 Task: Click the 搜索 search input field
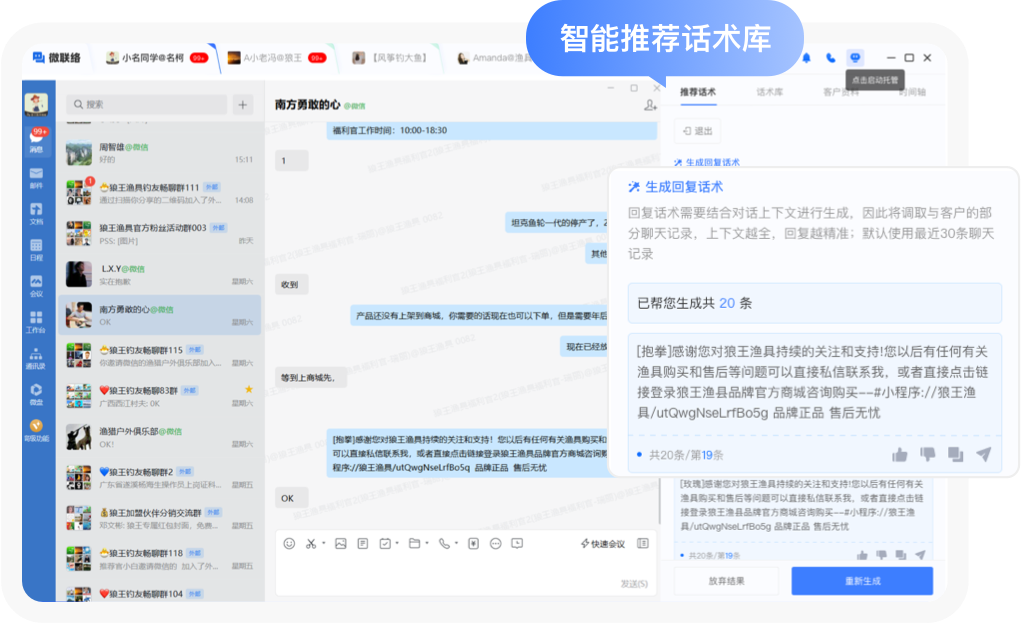pos(146,105)
